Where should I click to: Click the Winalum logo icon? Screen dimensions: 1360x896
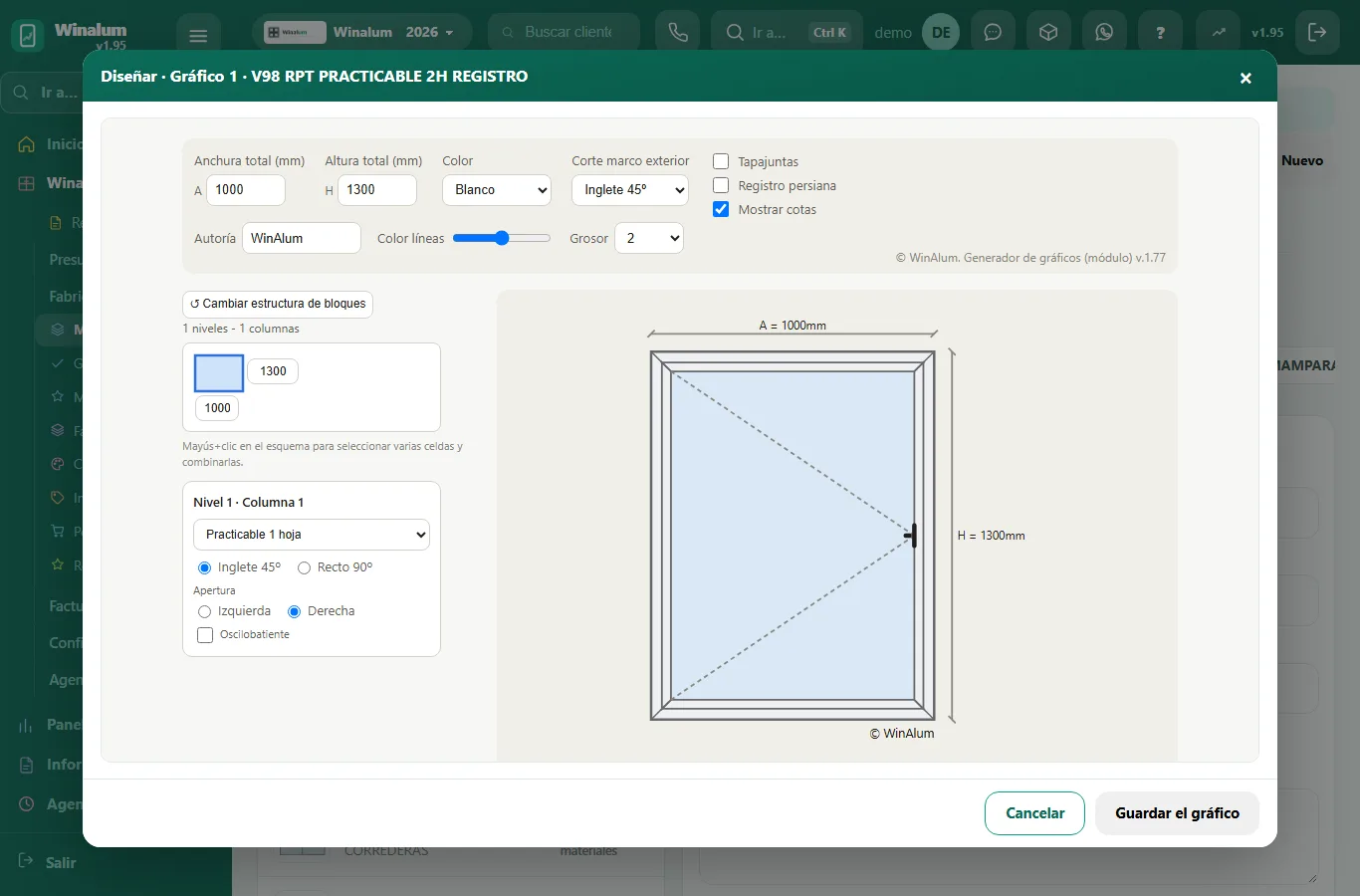tap(28, 36)
